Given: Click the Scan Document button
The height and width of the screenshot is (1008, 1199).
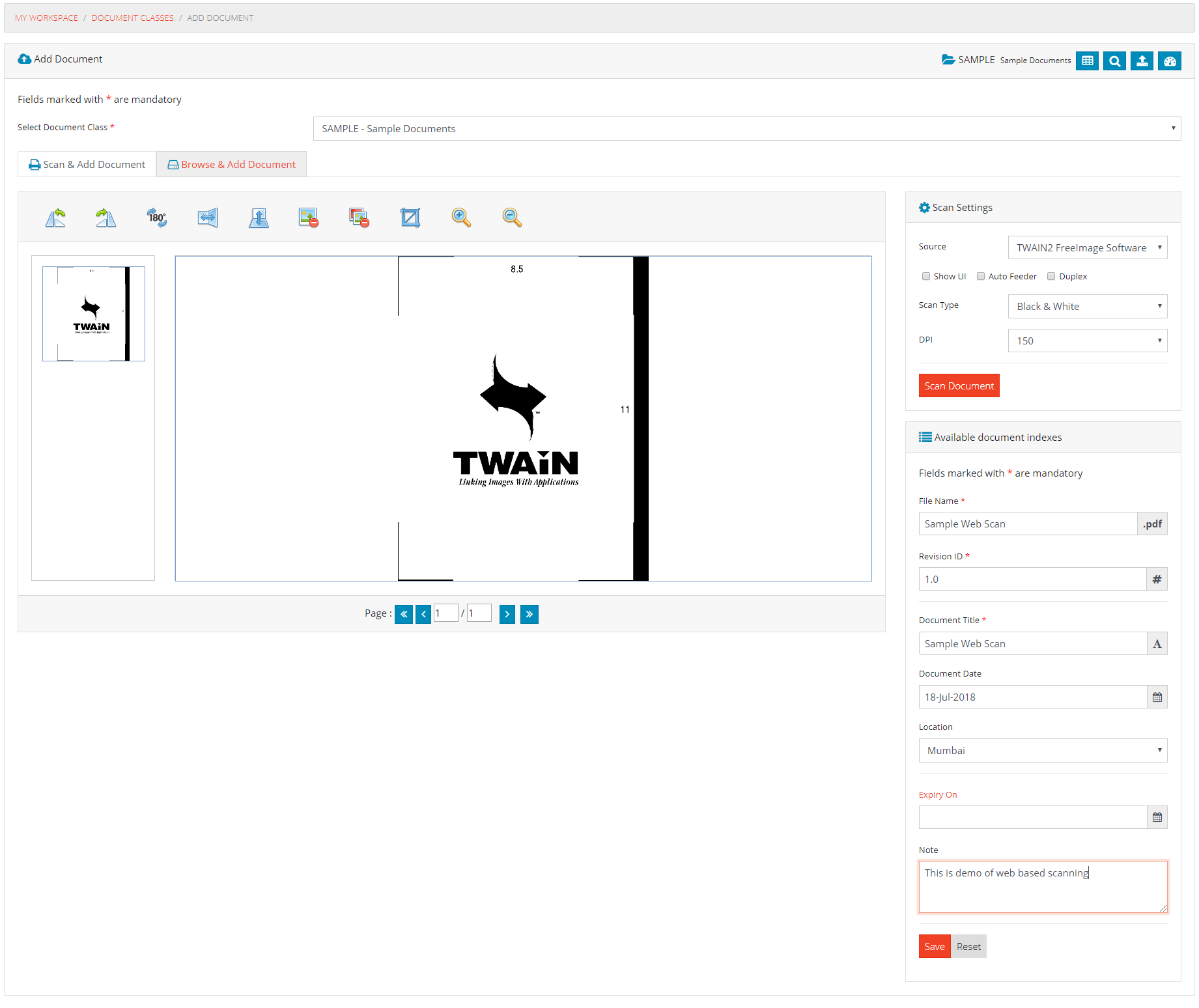Looking at the screenshot, I should tap(959, 385).
